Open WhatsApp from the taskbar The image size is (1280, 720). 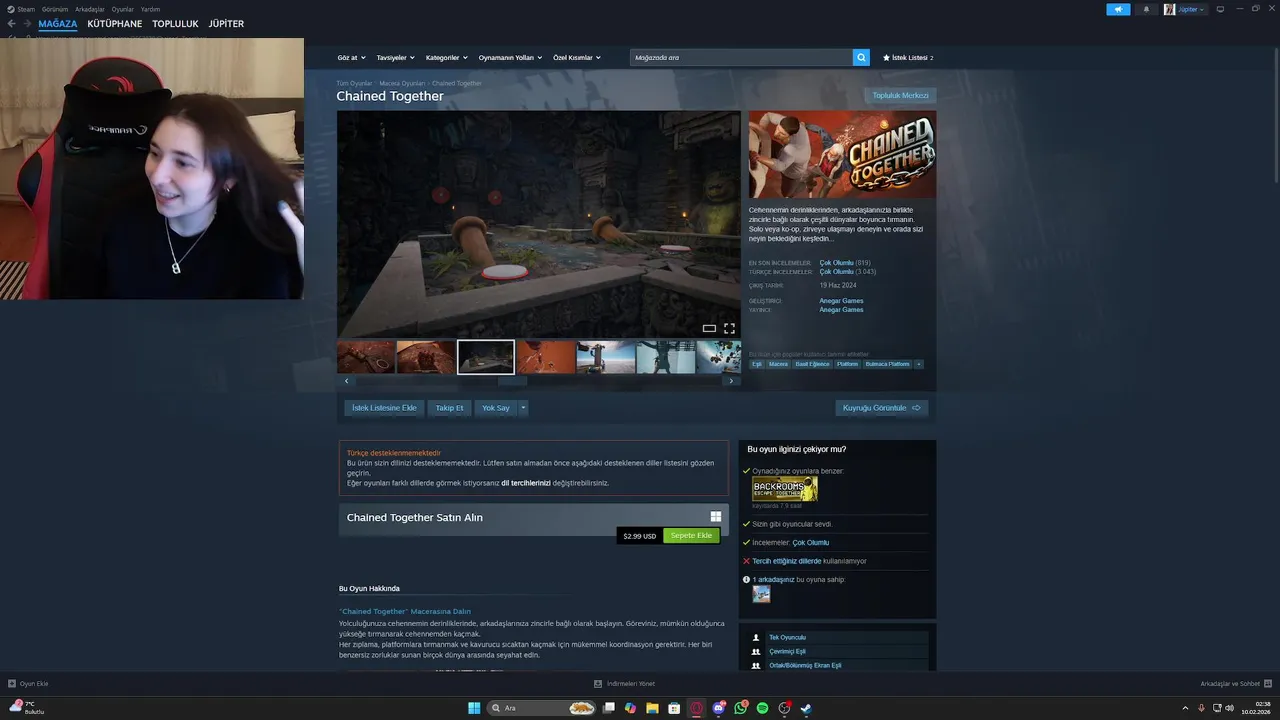(740, 708)
